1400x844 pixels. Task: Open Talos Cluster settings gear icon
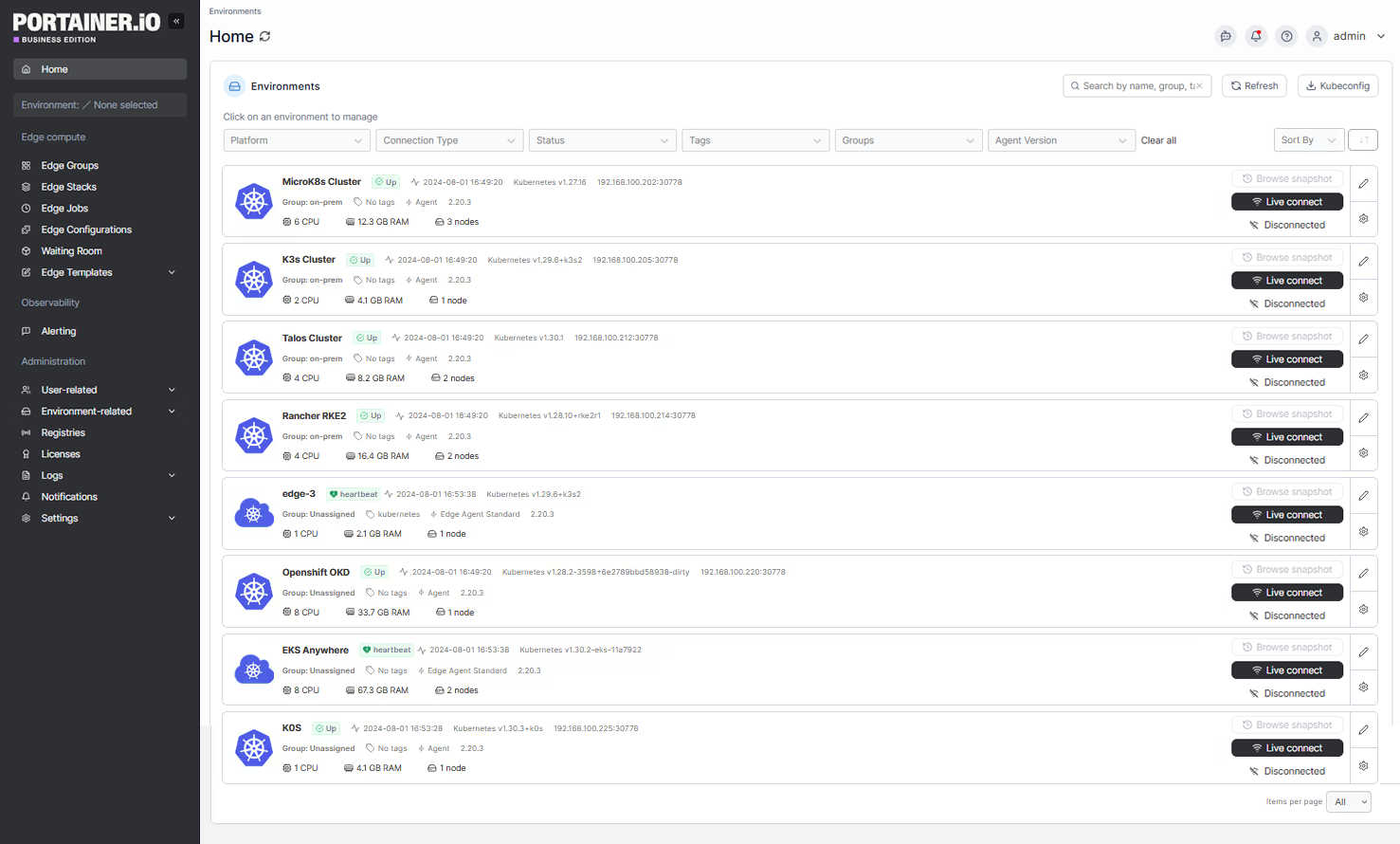click(x=1363, y=376)
